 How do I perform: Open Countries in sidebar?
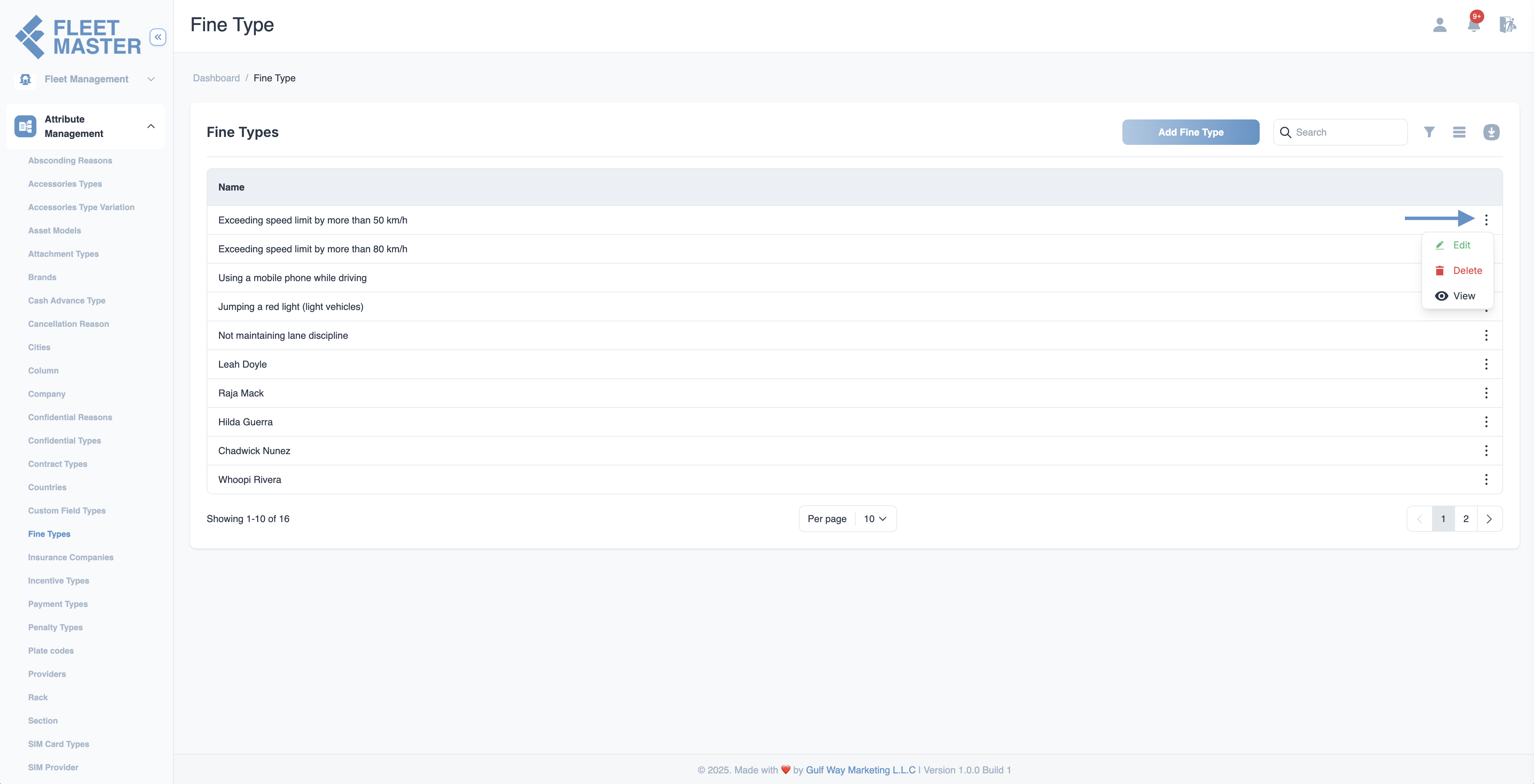47,487
